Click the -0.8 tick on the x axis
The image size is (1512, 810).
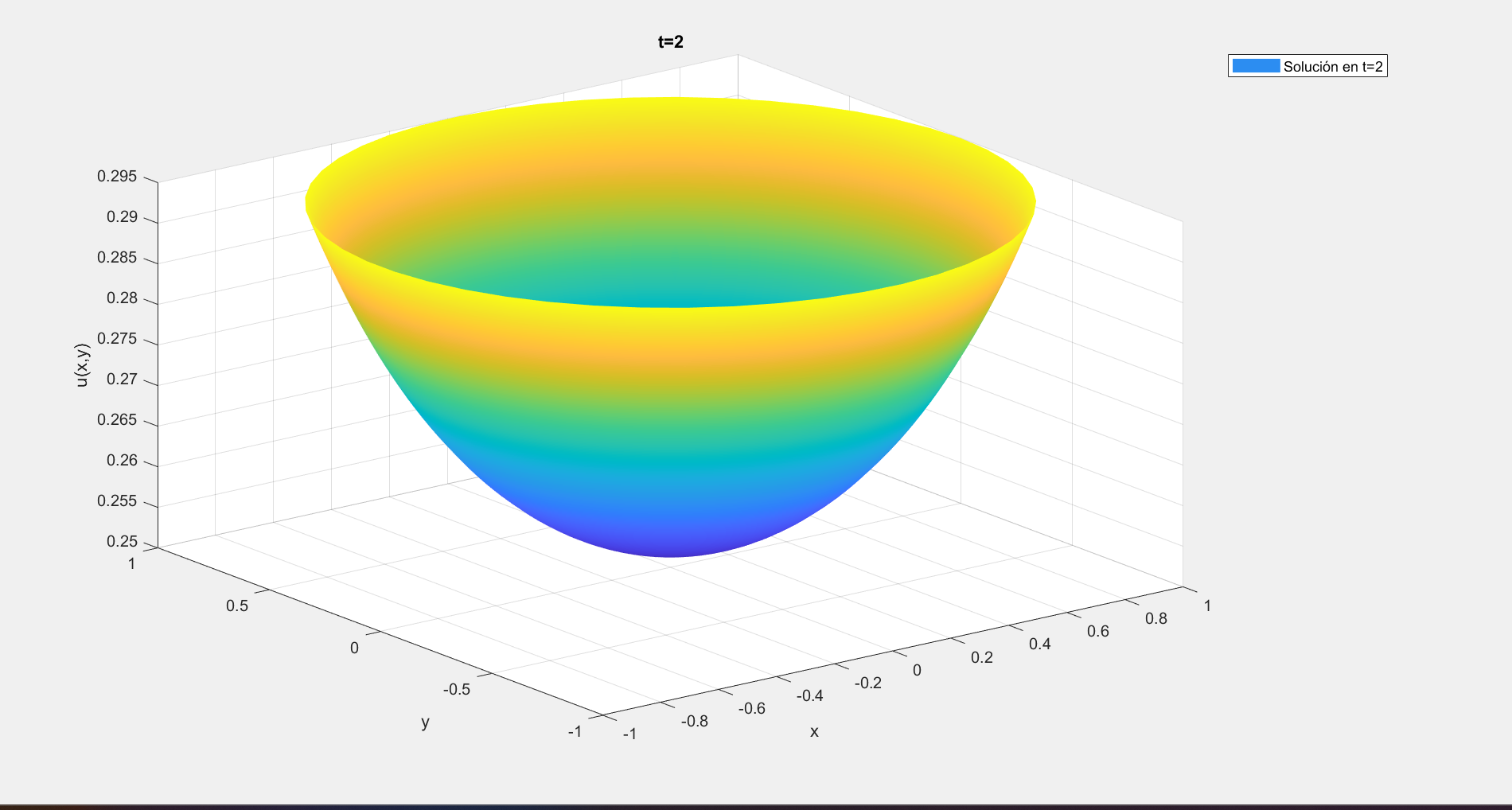pyautogui.click(x=695, y=721)
